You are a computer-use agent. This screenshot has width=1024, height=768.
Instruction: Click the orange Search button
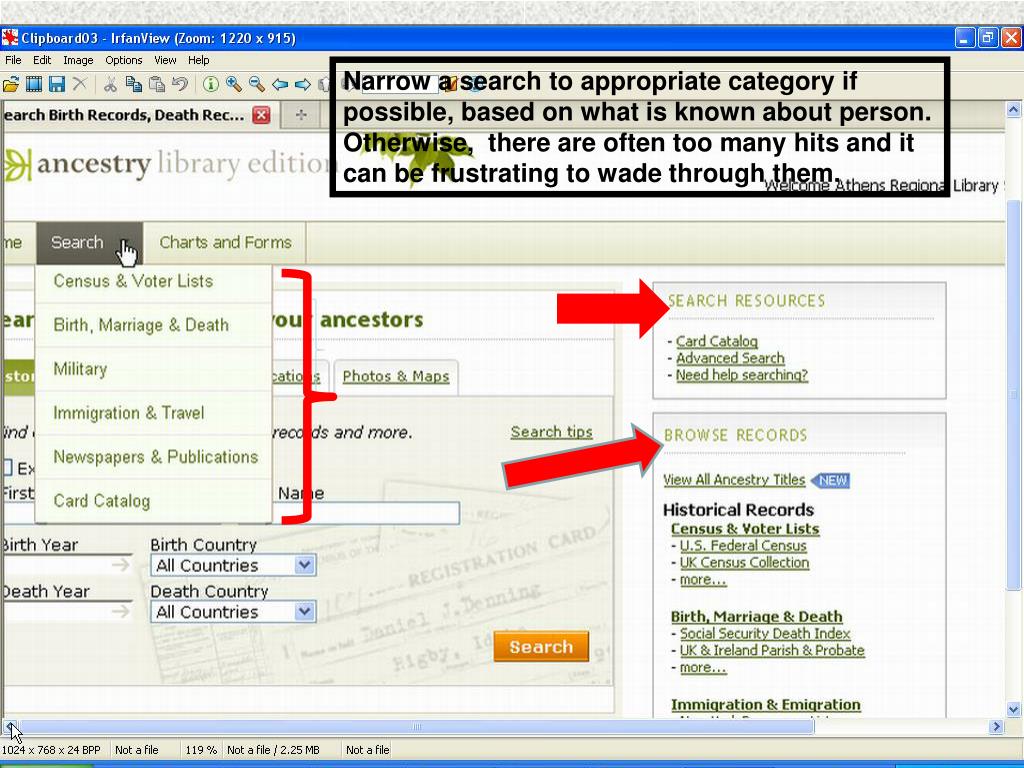(x=541, y=647)
